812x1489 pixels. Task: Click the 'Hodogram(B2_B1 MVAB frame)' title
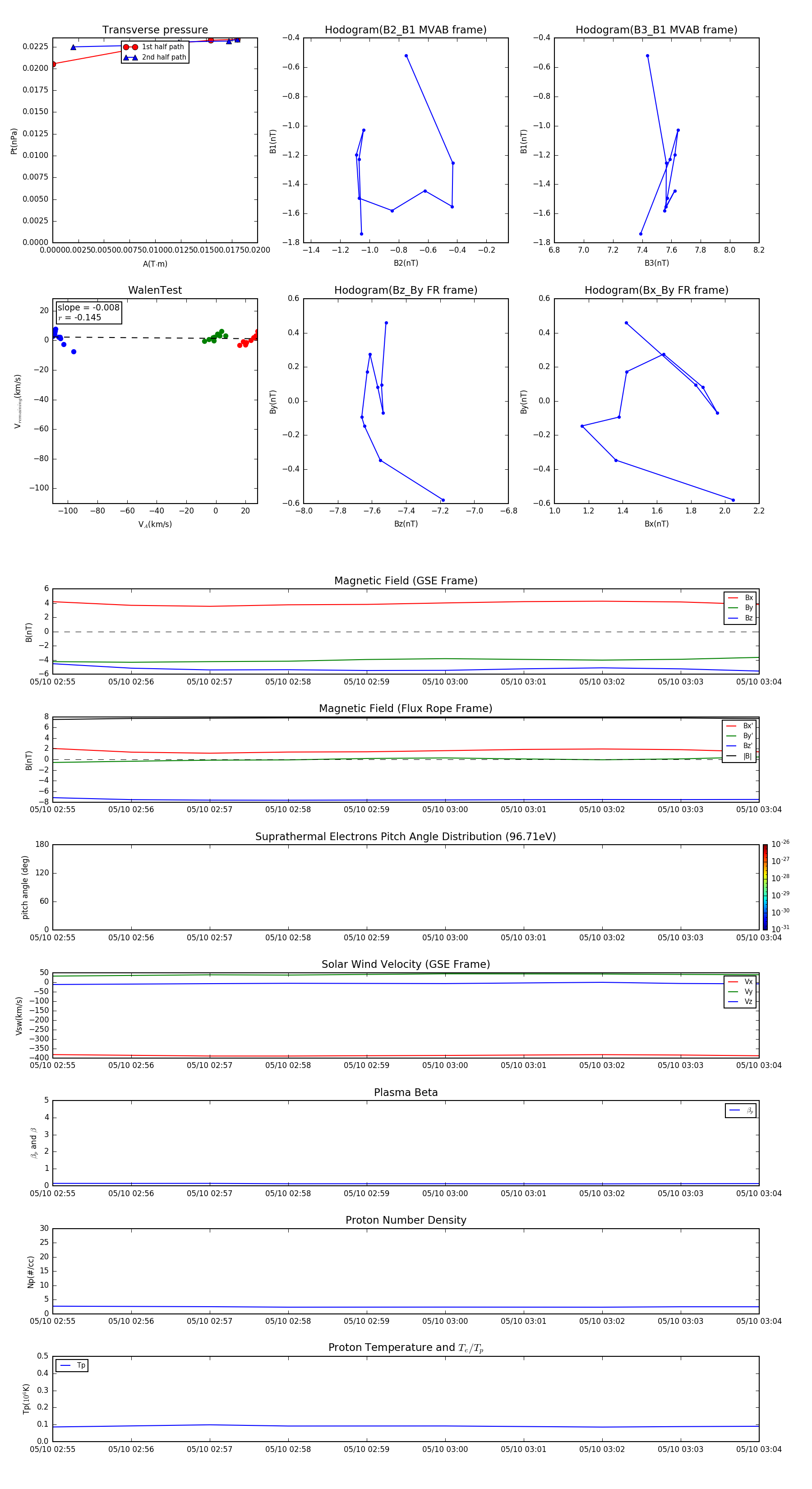coord(406,30)
